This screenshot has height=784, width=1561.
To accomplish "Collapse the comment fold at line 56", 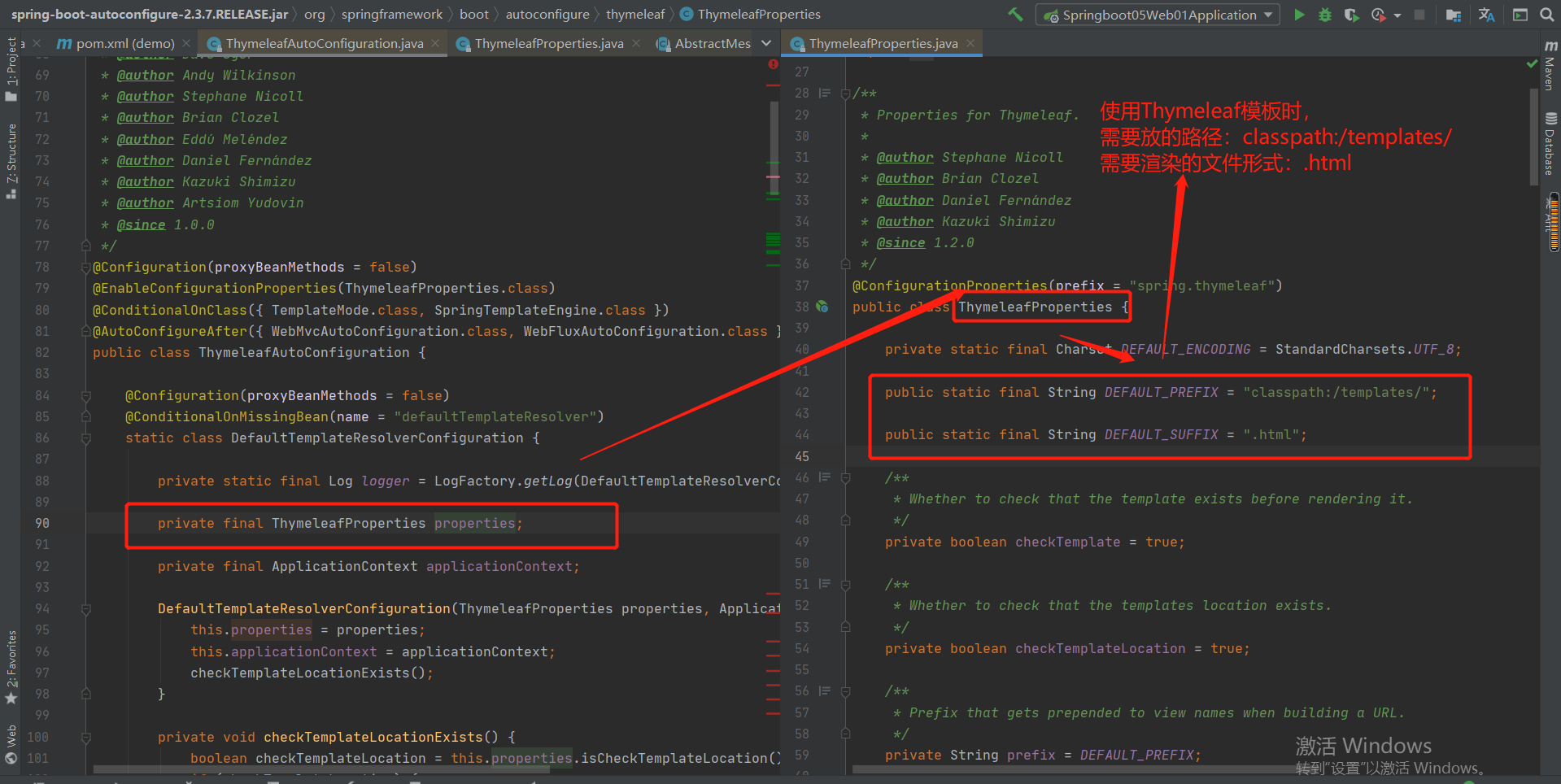I will (845, 690).
